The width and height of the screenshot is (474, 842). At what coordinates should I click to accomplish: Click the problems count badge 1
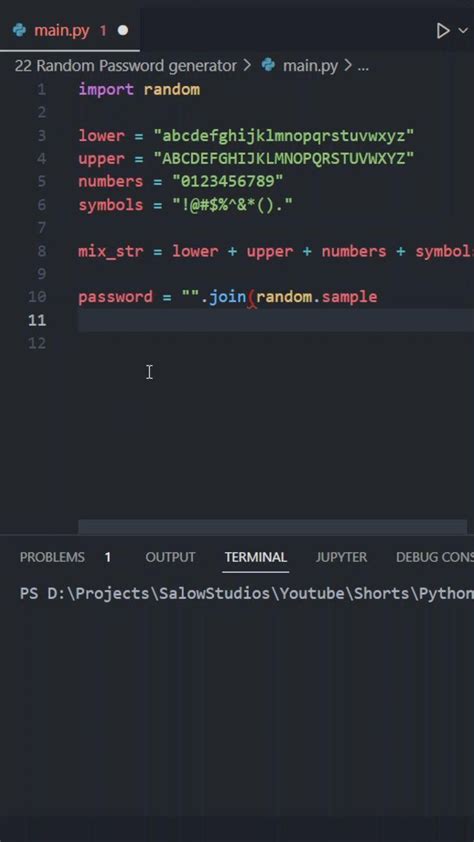(x=107, y=557)
